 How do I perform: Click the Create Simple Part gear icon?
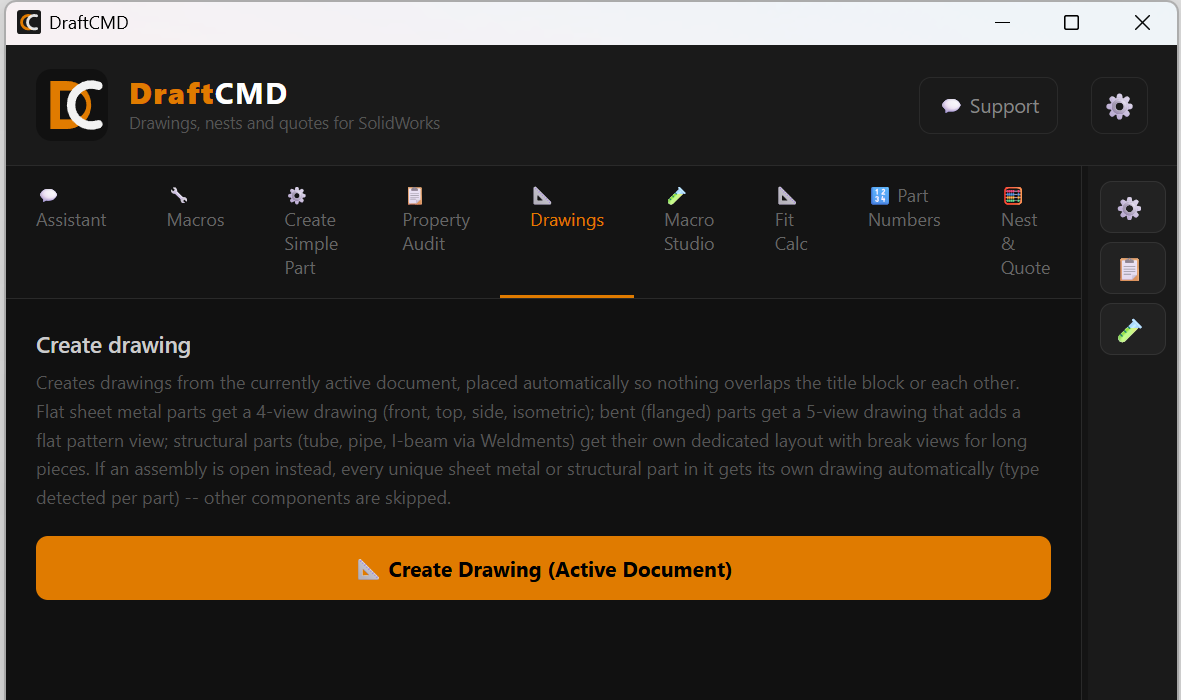[x=297, y=196]
